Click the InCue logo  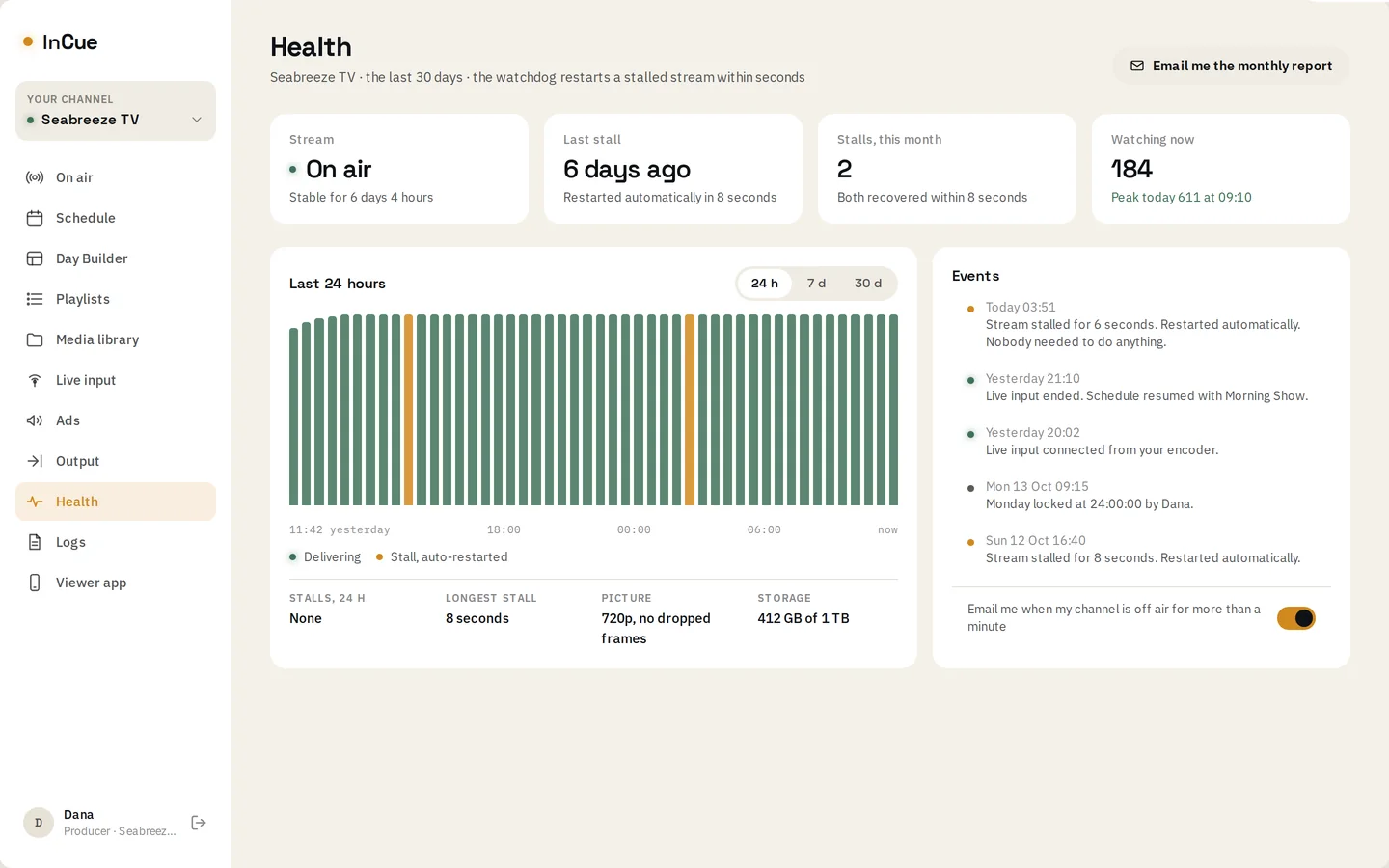pyautogui.click(x=60, y=41)
